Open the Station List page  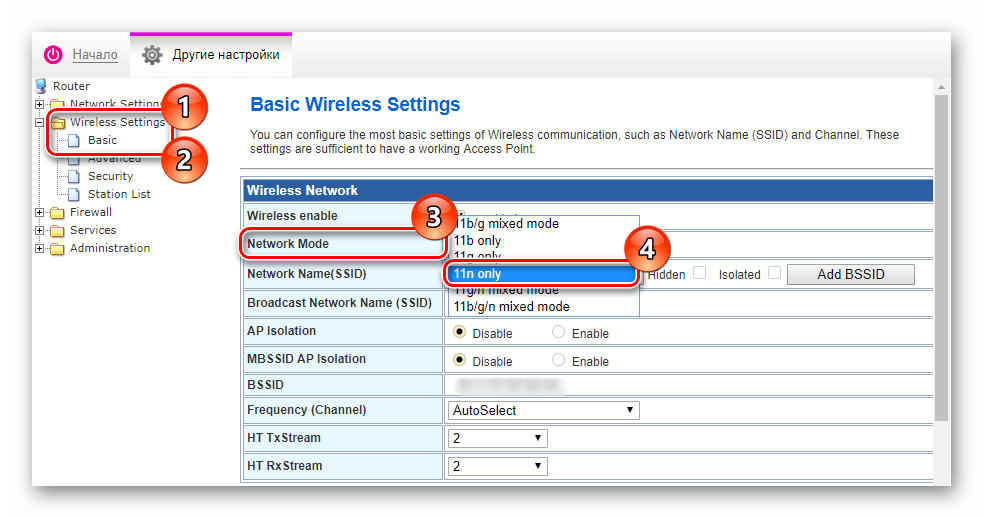pos(119,194)
